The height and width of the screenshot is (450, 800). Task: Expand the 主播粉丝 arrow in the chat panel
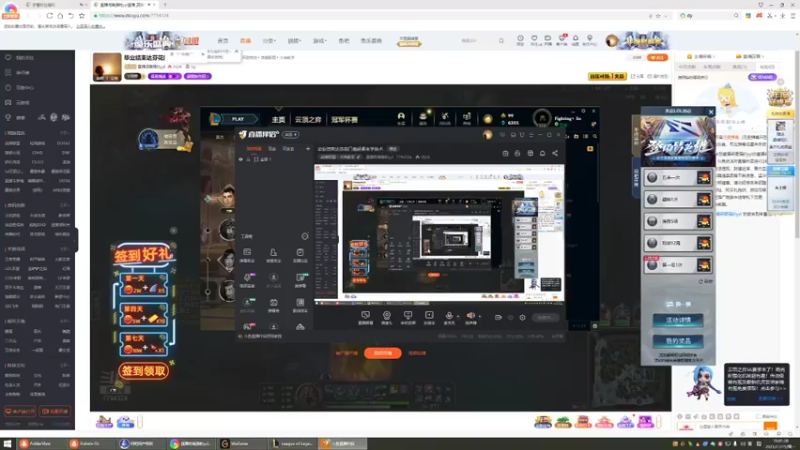[713, 57]
